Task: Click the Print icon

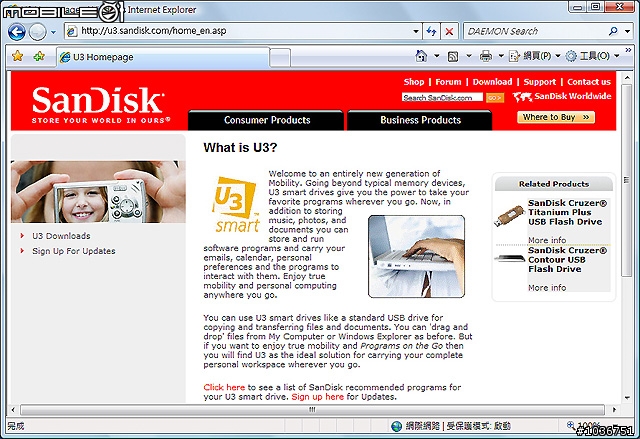Action: tap(486, 56)
